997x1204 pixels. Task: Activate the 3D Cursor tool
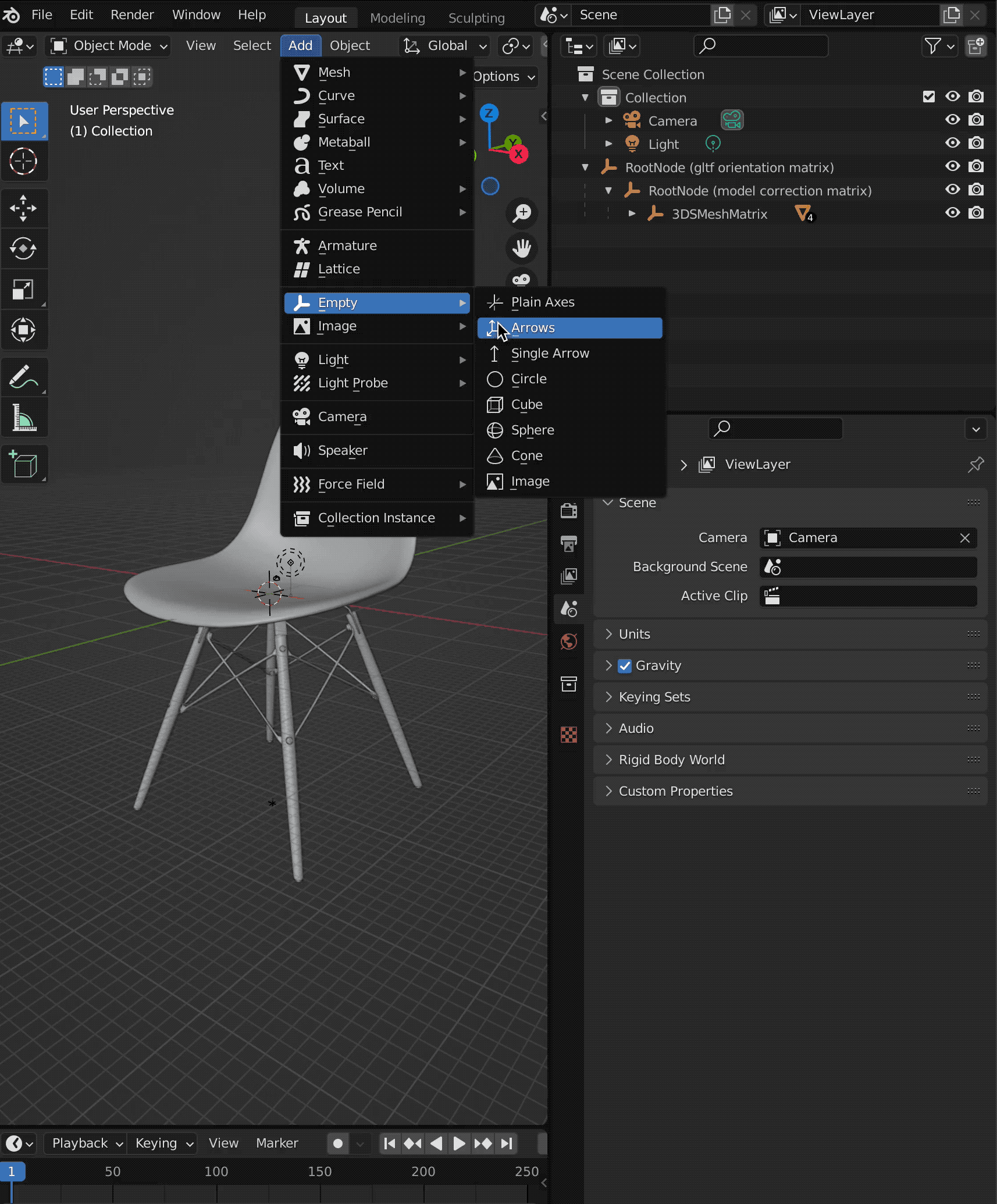[24, 162]
